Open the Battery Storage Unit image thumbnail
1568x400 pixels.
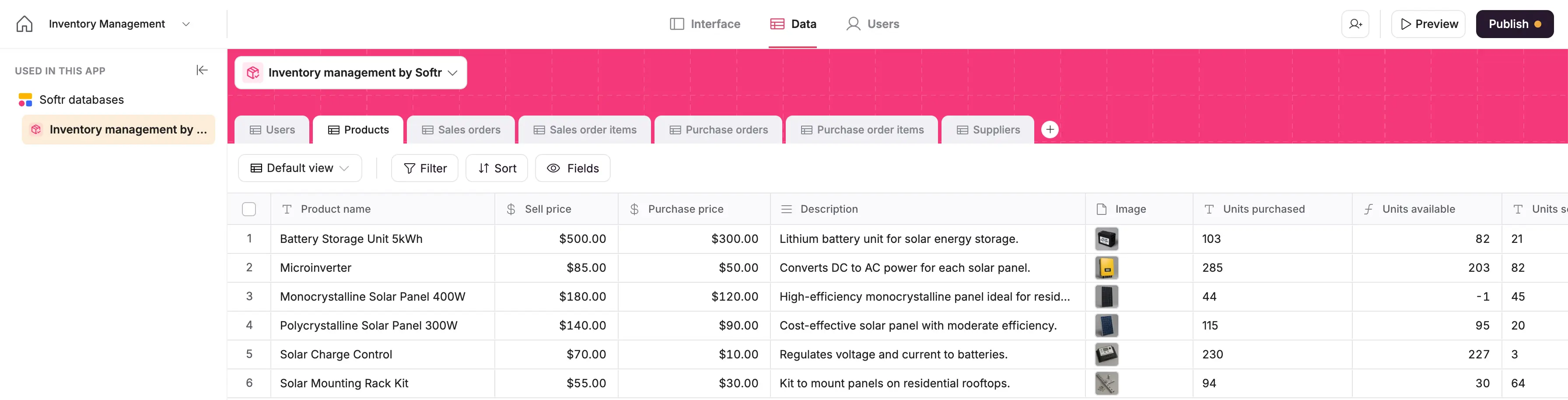point(1106,239)
